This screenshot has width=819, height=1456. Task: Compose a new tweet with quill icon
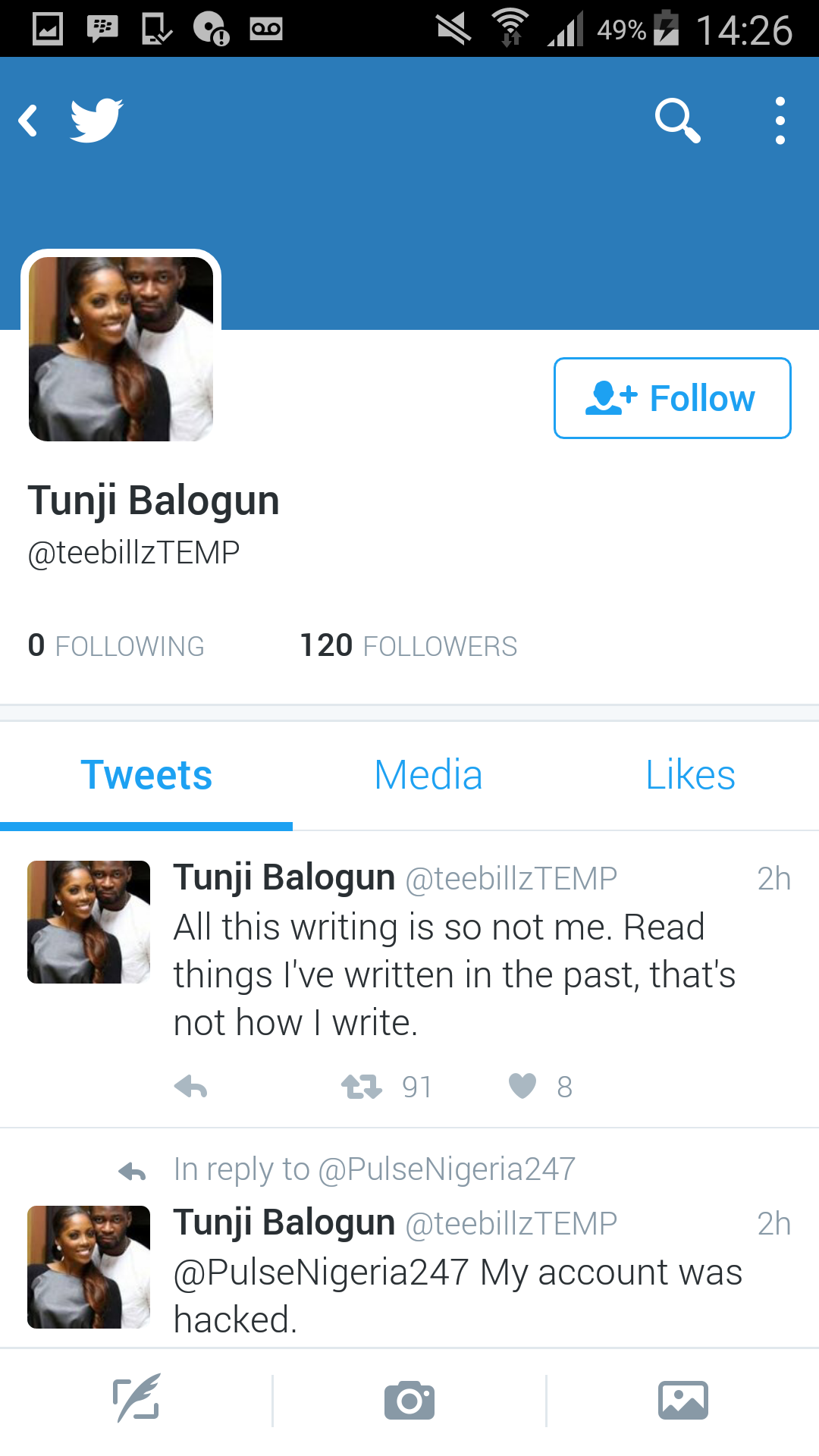[136, 1400]
